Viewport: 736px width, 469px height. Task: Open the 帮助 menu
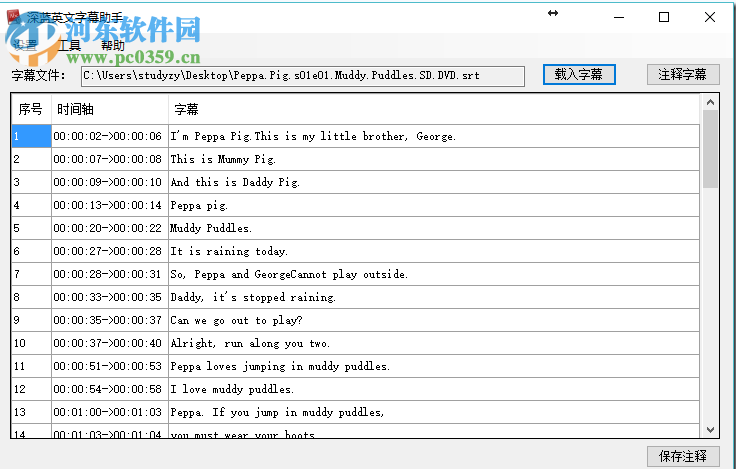click(113, 45)
